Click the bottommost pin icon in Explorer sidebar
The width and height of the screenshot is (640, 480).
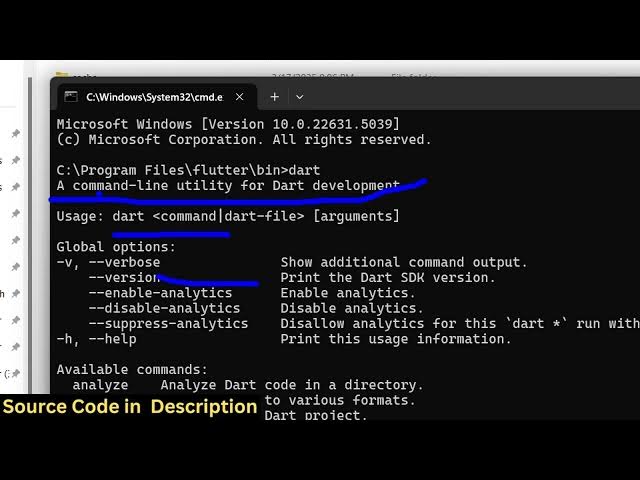tap(16, 373)
